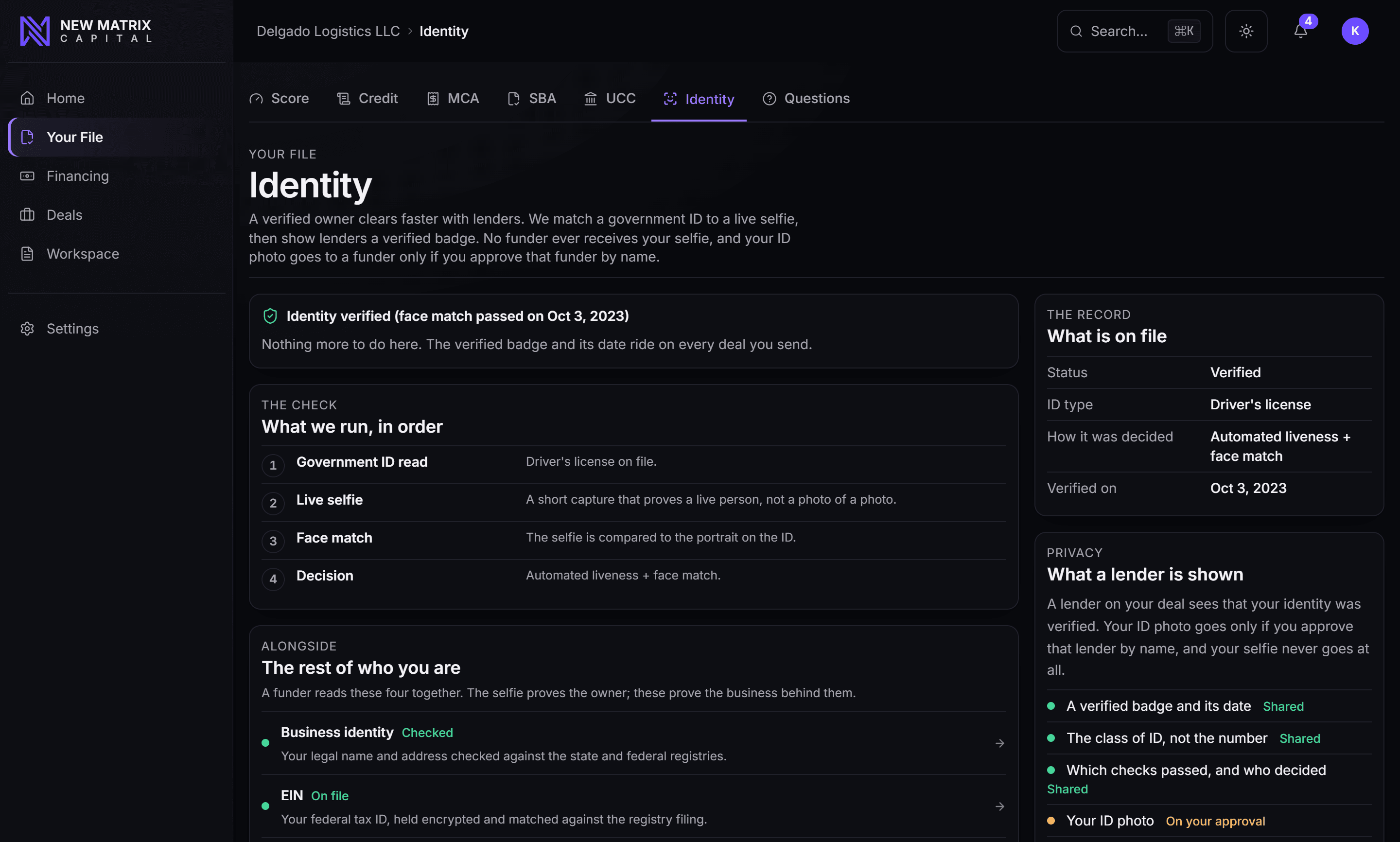Click step 3 Face match
This screenshot has height=842, width=1400.
(633, 541)
